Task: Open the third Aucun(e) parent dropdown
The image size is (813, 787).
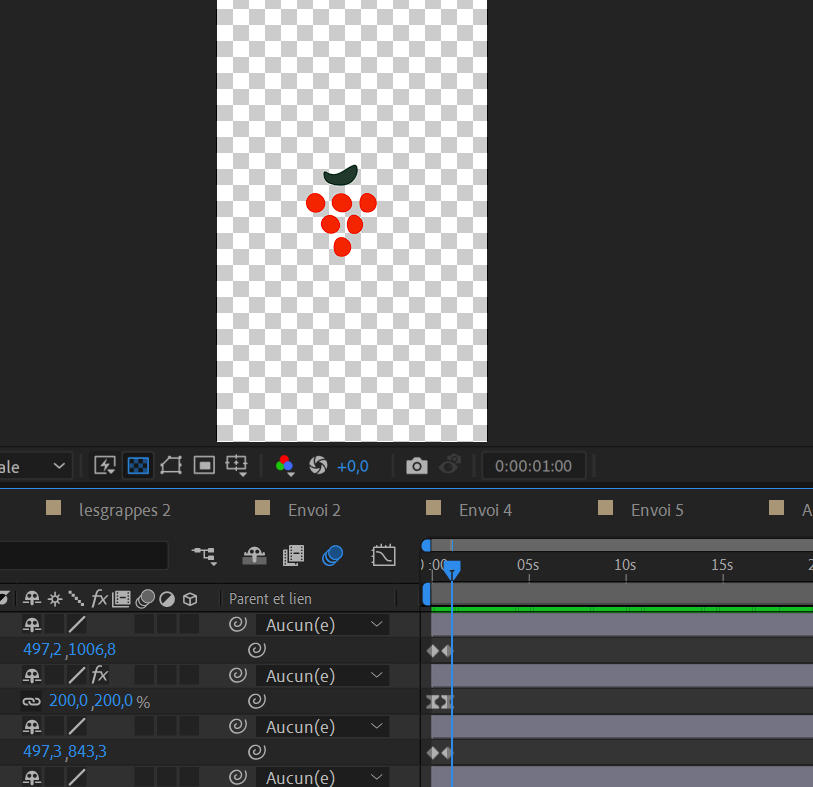Action: [322, 727]
